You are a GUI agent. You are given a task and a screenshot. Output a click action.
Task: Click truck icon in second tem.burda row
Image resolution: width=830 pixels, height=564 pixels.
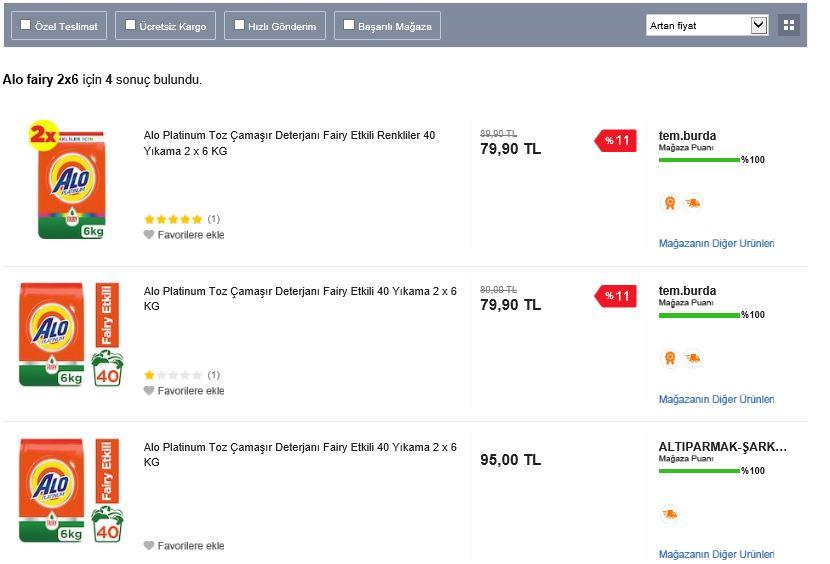[693, 359]
